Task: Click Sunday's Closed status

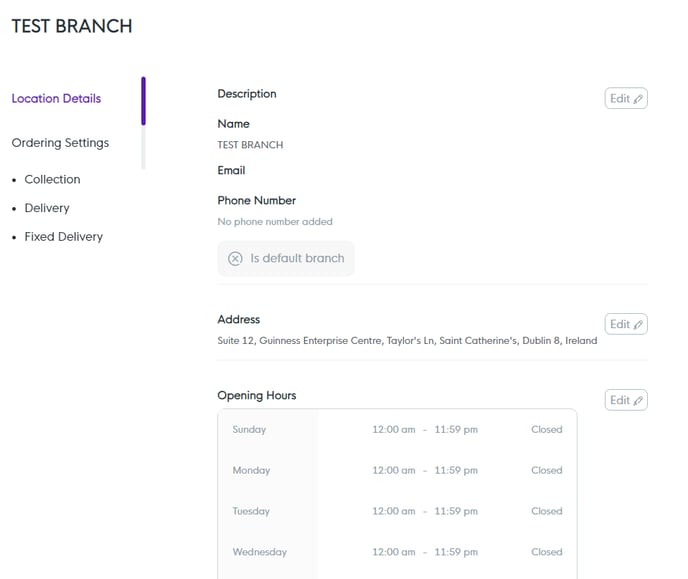Action: (546, 430)
